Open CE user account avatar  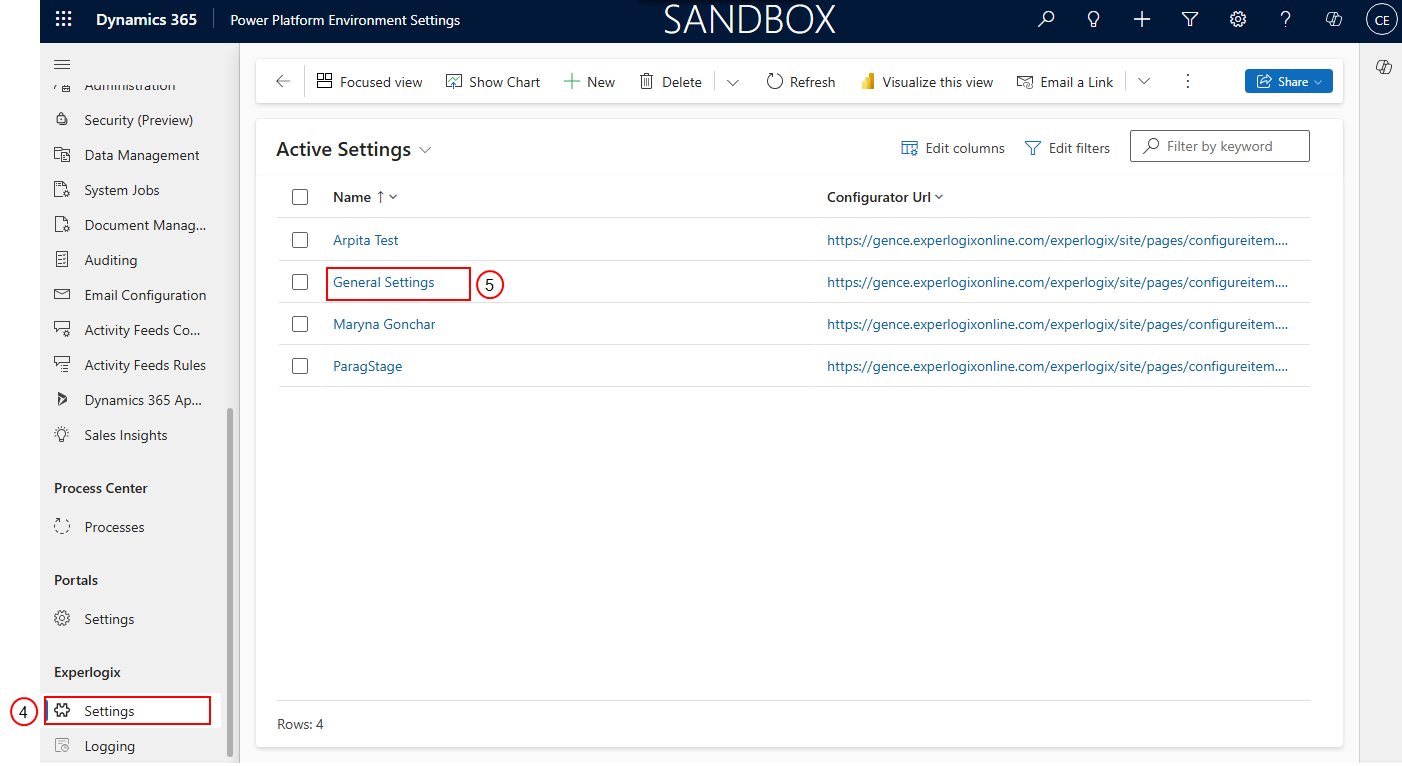(x=1382, y=19)
